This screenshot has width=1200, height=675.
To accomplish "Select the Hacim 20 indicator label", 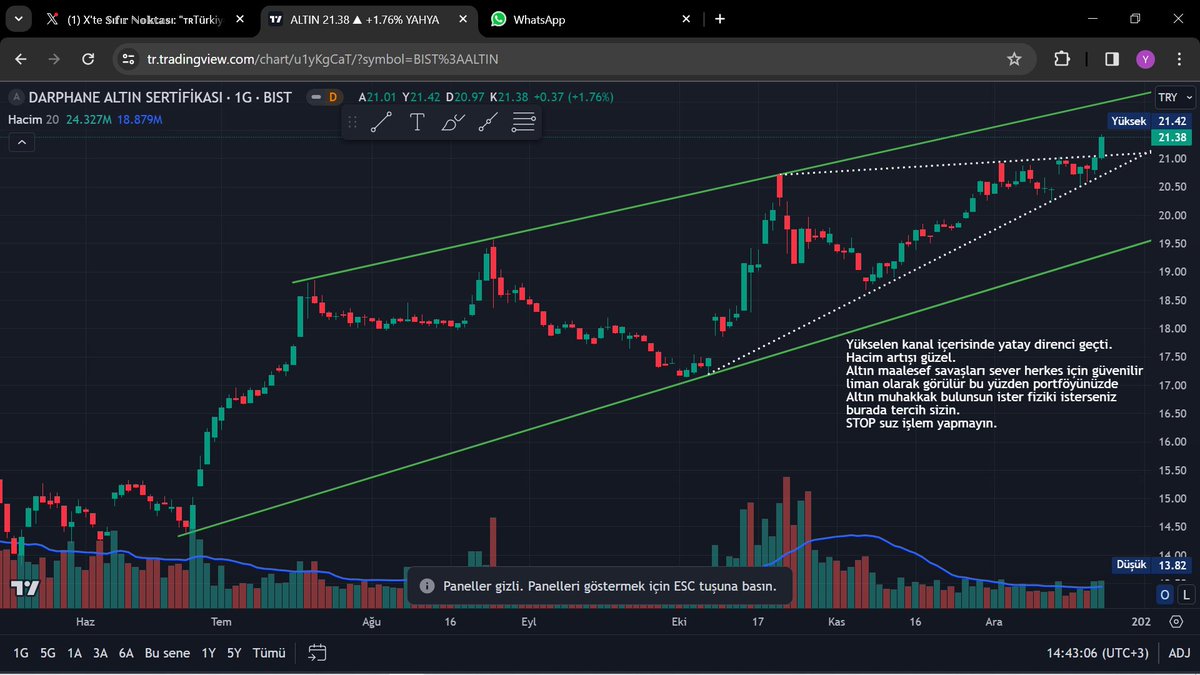I will [32, 119].
